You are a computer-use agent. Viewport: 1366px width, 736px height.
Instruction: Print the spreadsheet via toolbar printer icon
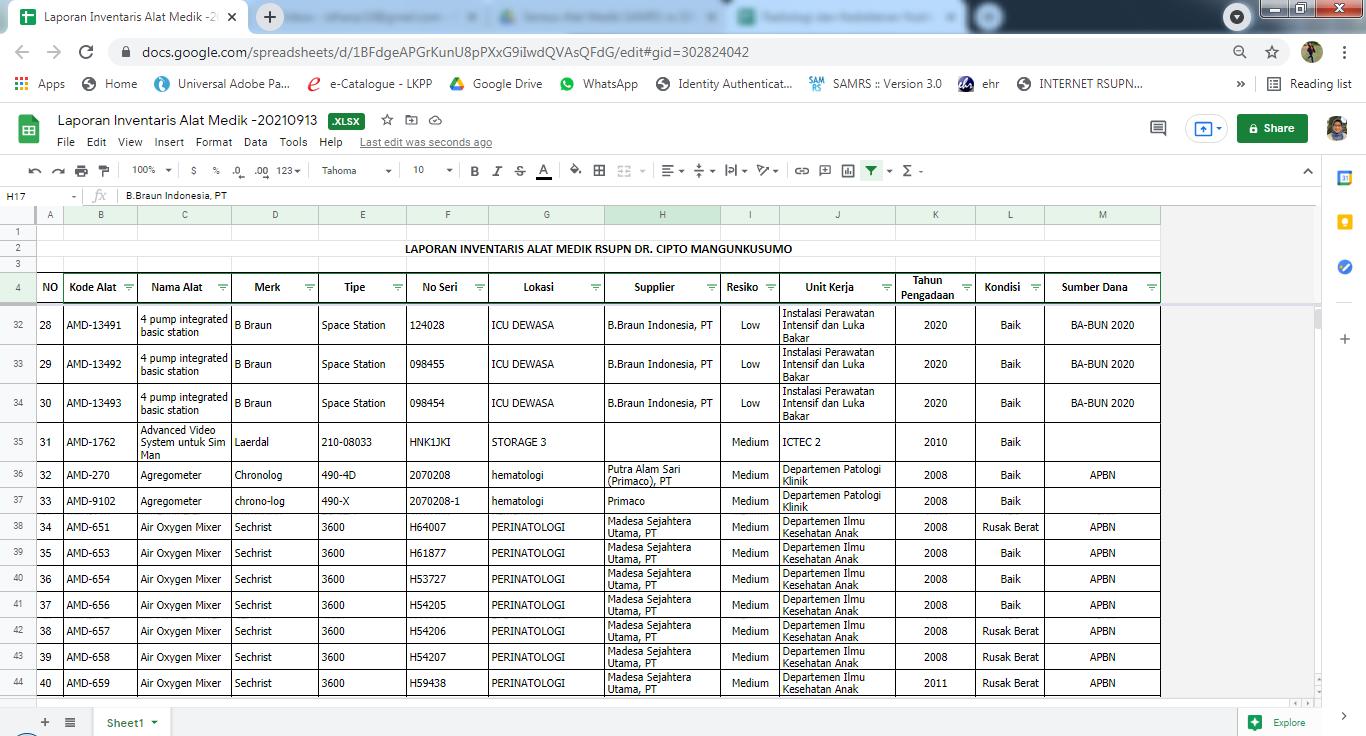coord(81,171)
